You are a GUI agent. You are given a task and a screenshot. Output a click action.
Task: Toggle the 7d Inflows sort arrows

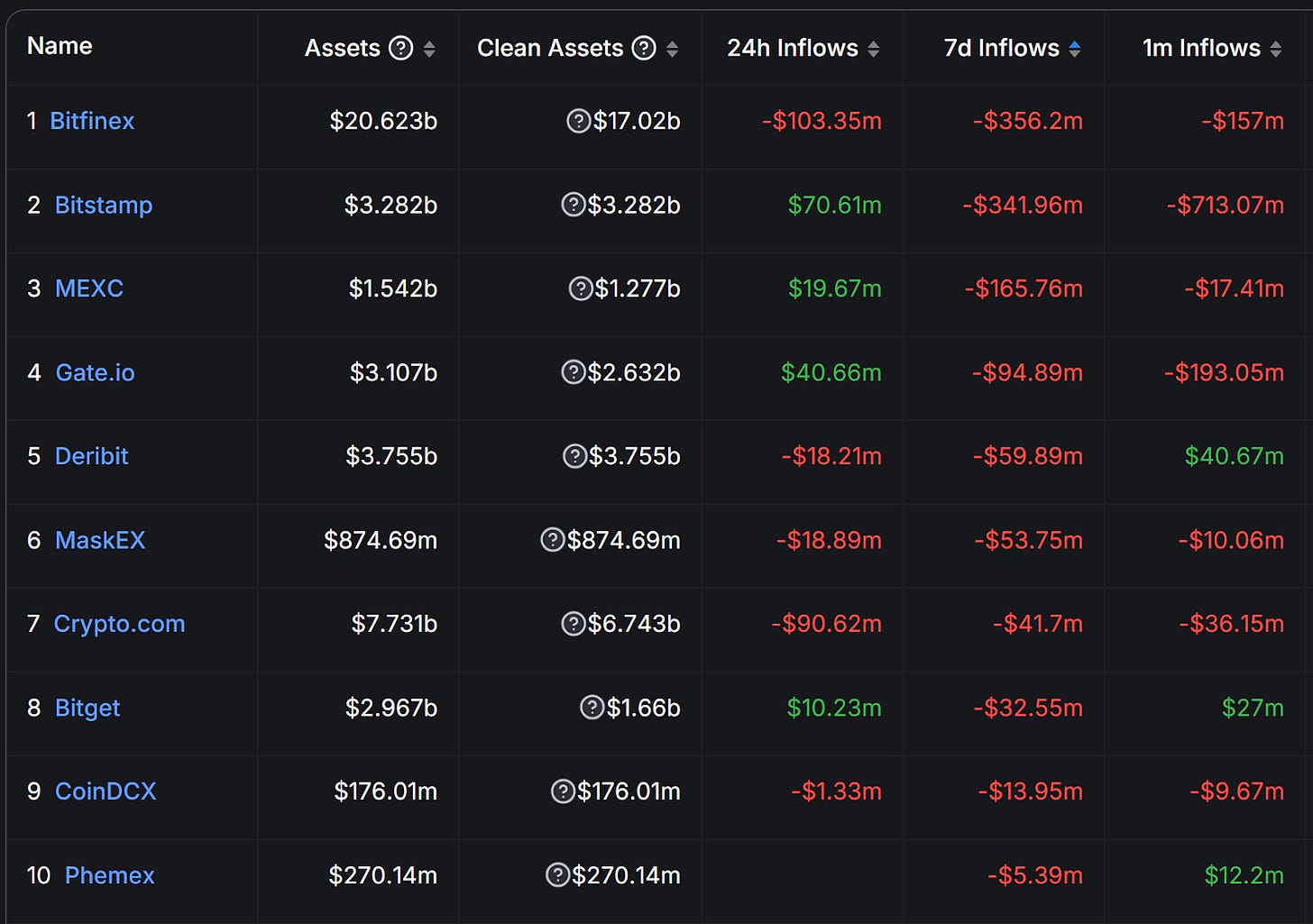(1075, 49)
